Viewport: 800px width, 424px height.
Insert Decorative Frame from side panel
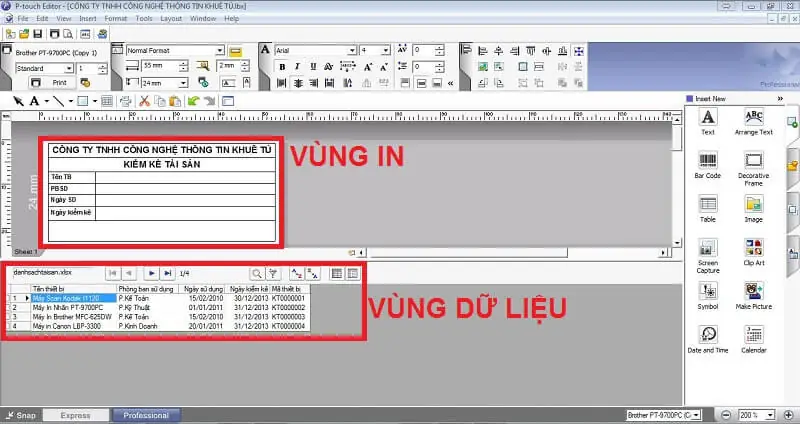[754, 168]
